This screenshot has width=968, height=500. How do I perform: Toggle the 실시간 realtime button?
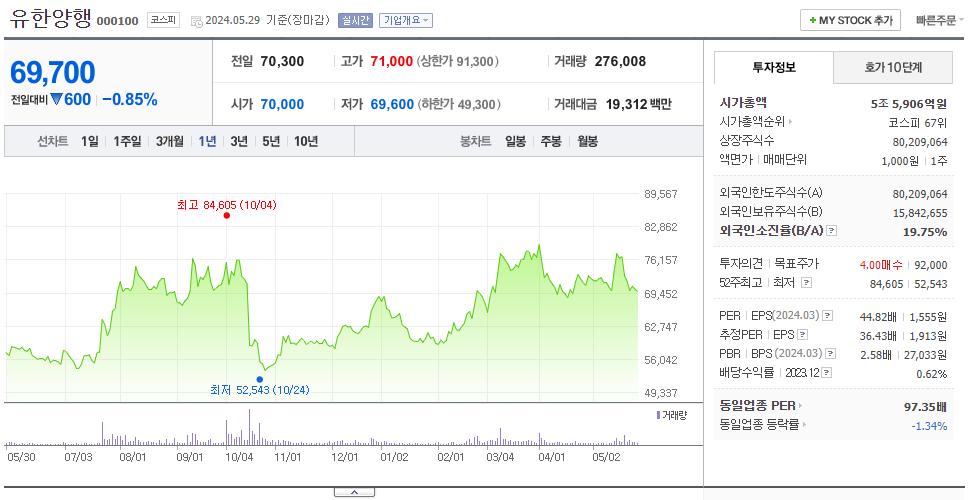355,20
